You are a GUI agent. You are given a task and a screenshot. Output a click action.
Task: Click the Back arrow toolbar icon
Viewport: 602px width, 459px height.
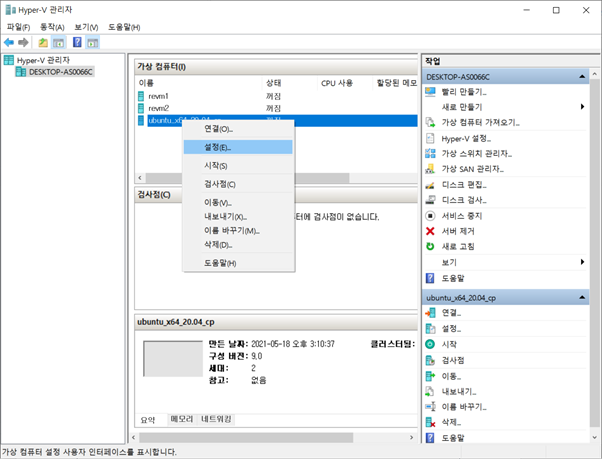tap(9, 42)
